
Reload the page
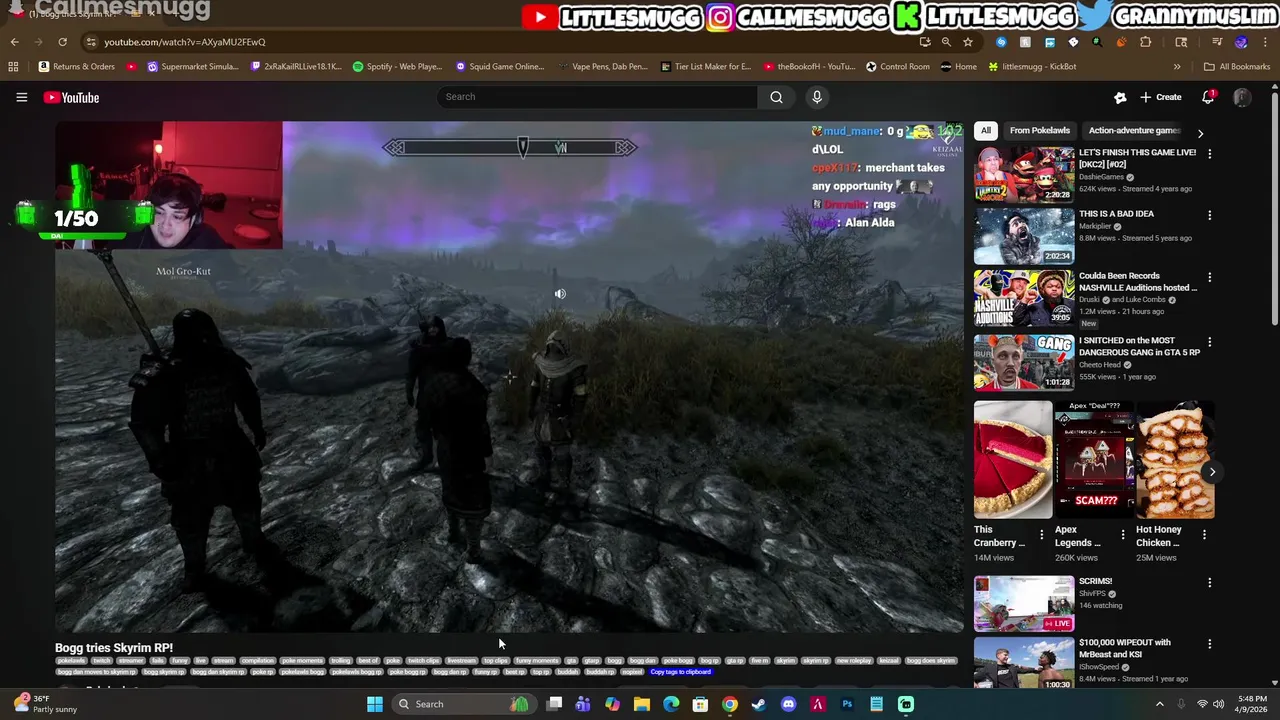tap(62, 42)
